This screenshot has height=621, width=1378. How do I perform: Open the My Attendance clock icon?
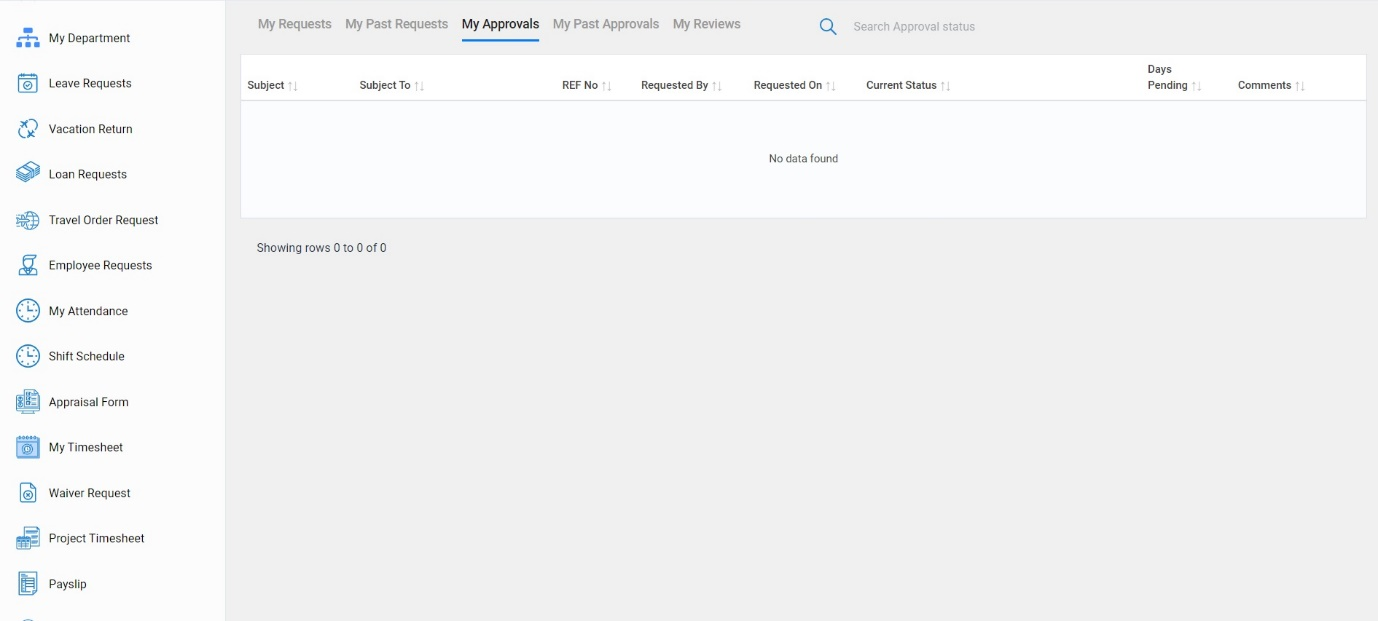[27, 310]
